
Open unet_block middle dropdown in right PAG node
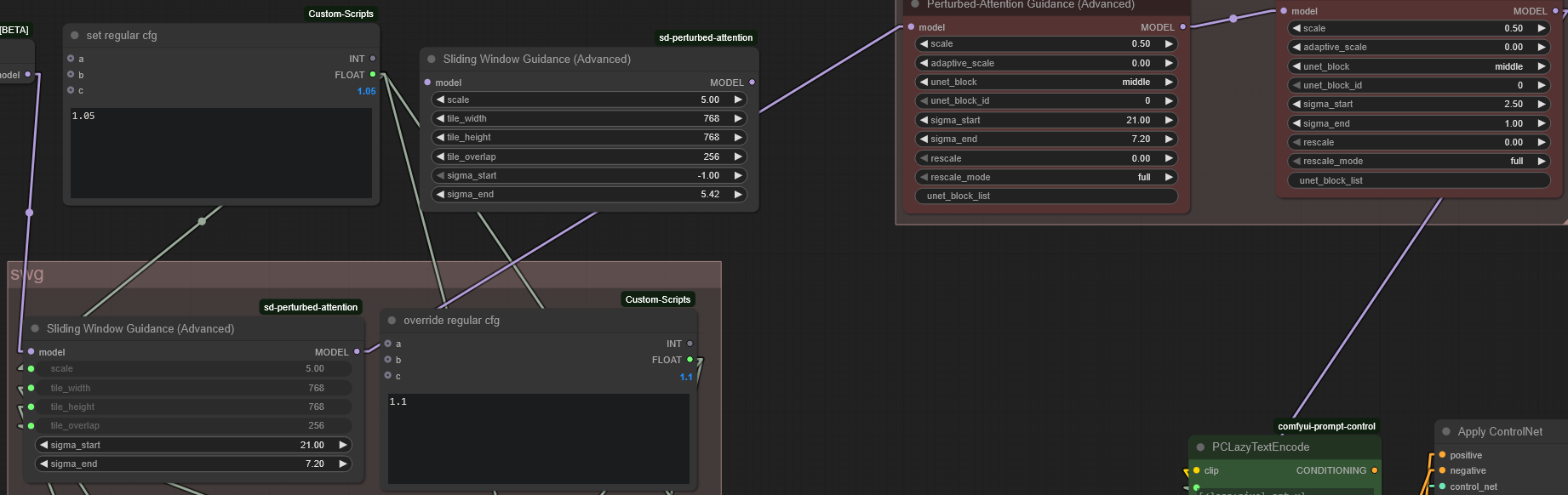pyautogui.click(x=1419, y=66)
